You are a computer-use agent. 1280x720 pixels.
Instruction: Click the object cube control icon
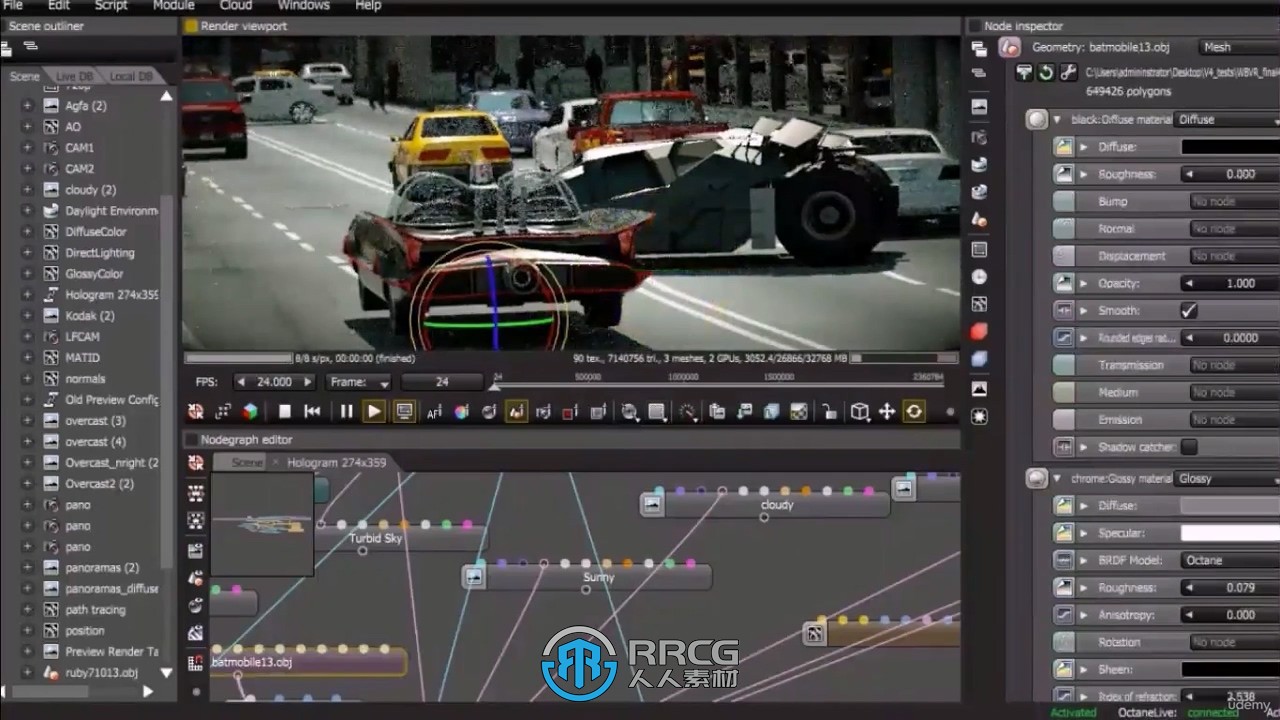point(859,411)
